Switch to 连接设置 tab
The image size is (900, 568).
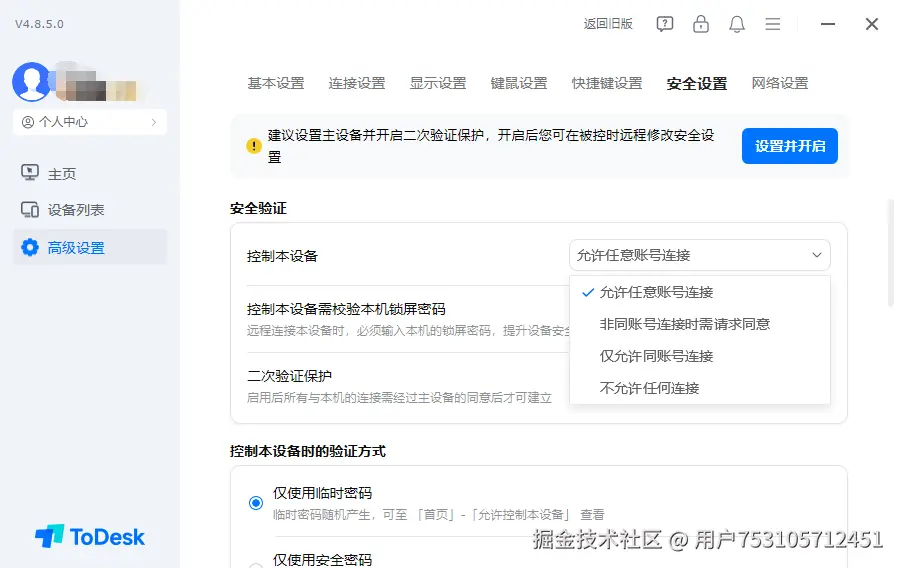(x=357, y=83)
